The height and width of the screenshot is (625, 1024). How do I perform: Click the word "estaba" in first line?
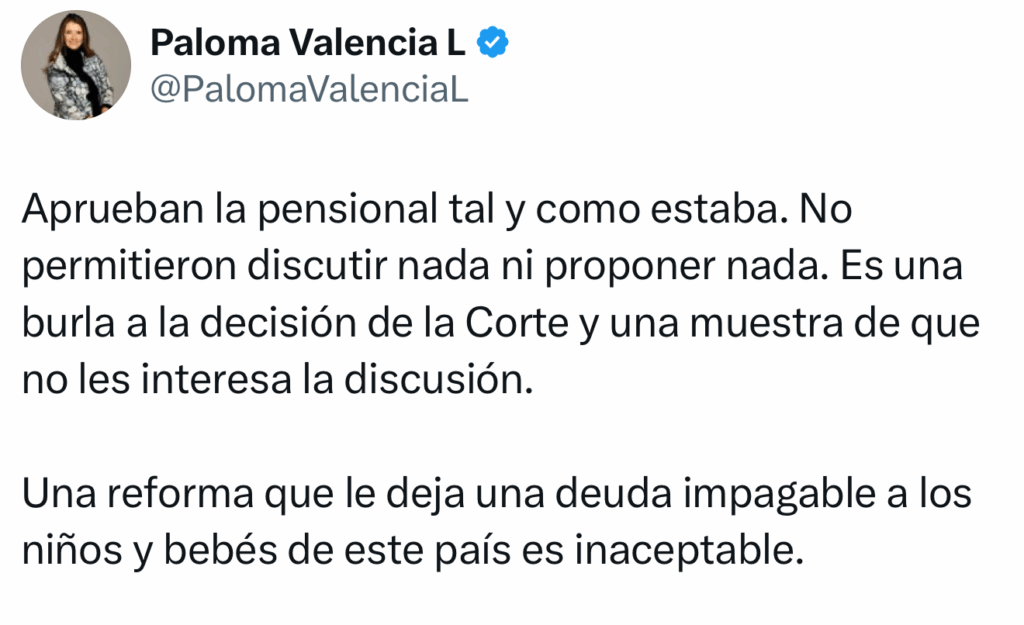714,210
